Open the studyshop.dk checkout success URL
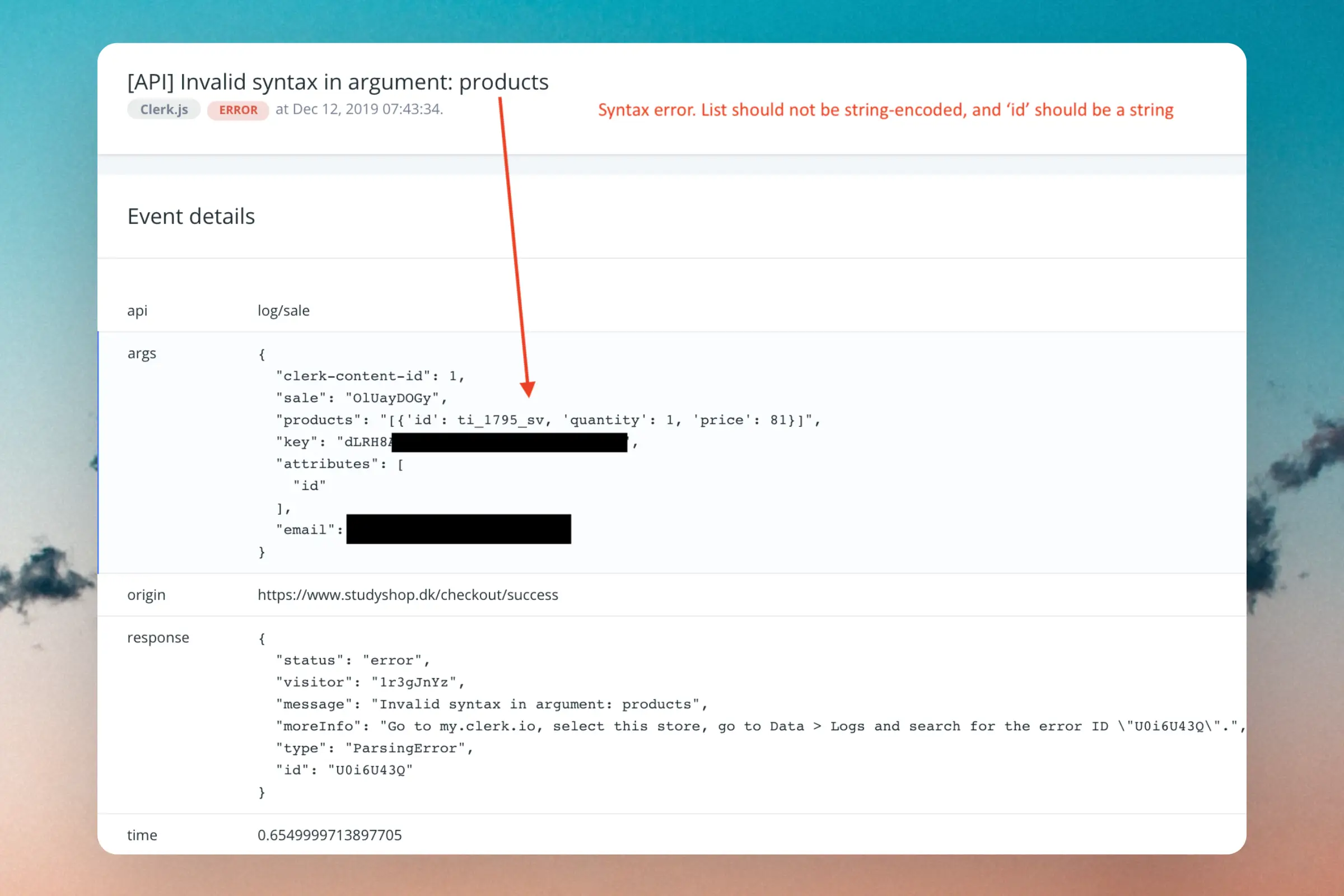This screenshot has width=1344, height=896. pyautogui.click(x=408, y=595)
